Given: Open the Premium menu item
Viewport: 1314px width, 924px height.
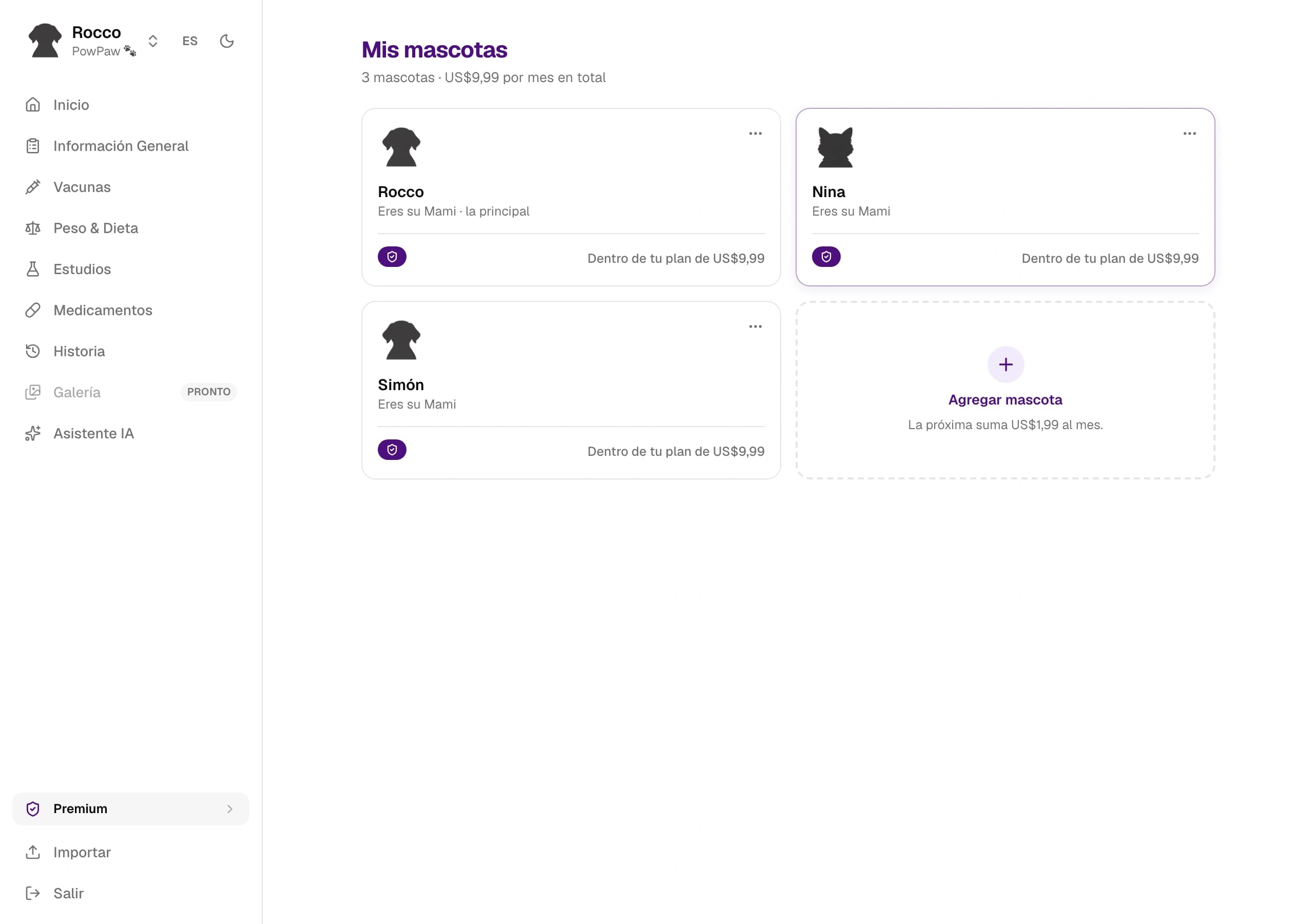Looking at the screenshot, I should 130,808.
